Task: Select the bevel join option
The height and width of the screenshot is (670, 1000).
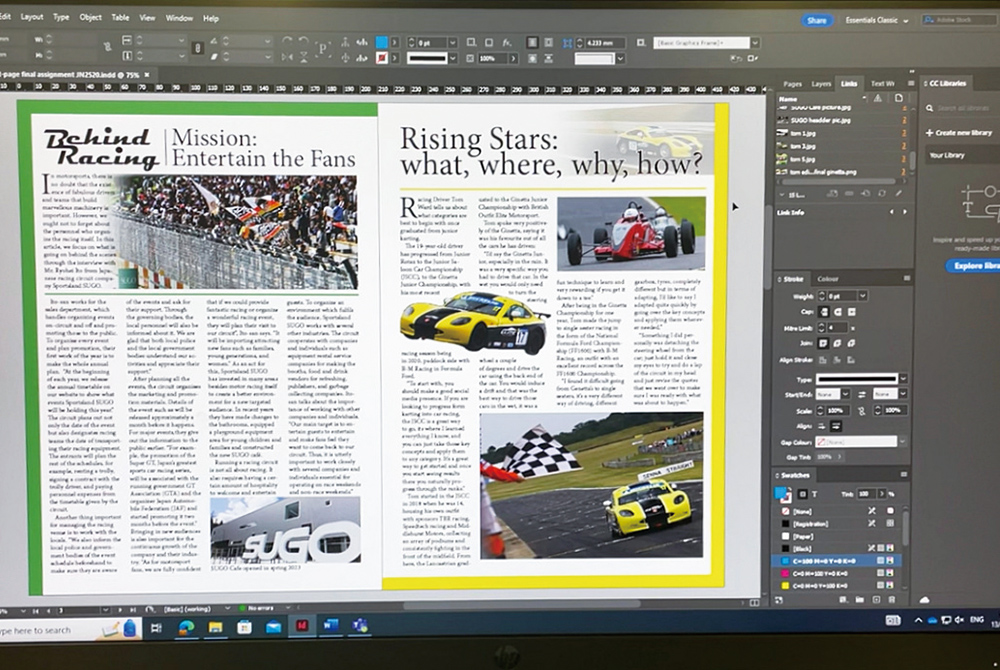Action: pyautogui.click(x=851, y=343)
